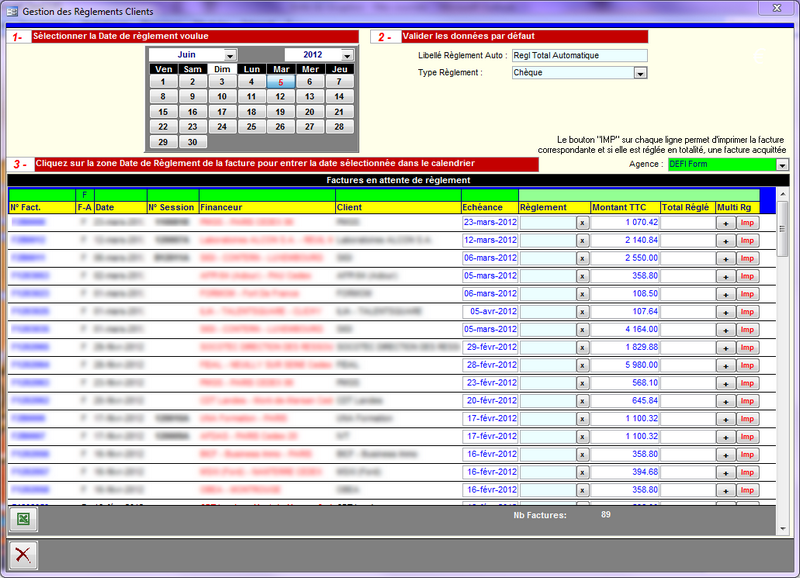Click the Imp button on the 2 140.84 row
Viewport: 800px width, 578px height.
click(x=747, y=240)
